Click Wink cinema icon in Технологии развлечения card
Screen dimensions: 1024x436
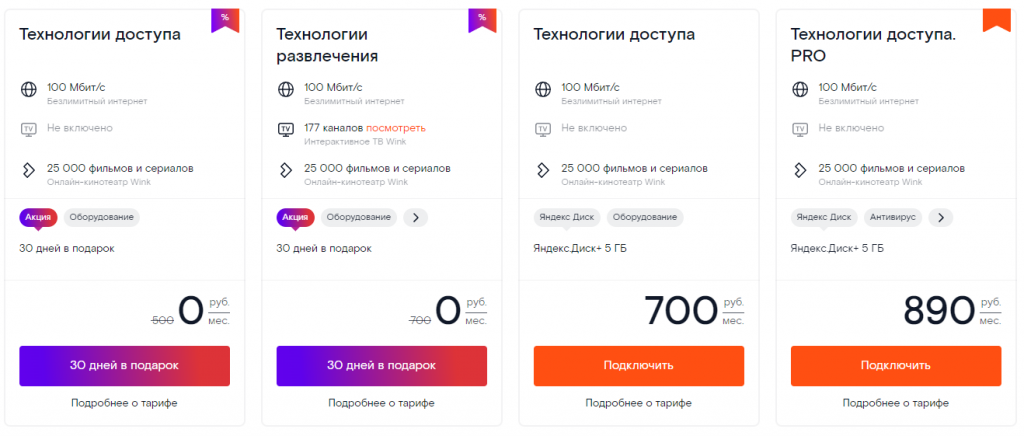pyautogui.click(x=285, y=170)
